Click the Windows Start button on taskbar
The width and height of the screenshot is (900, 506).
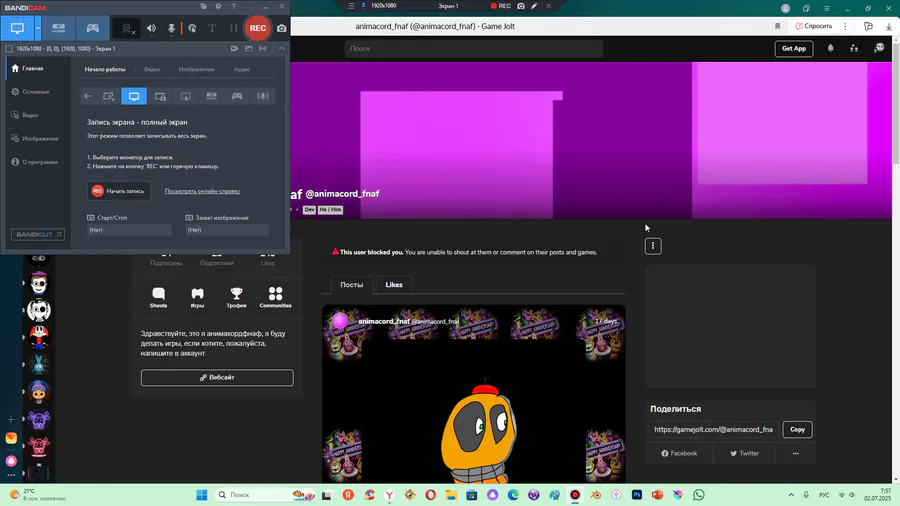201,495
